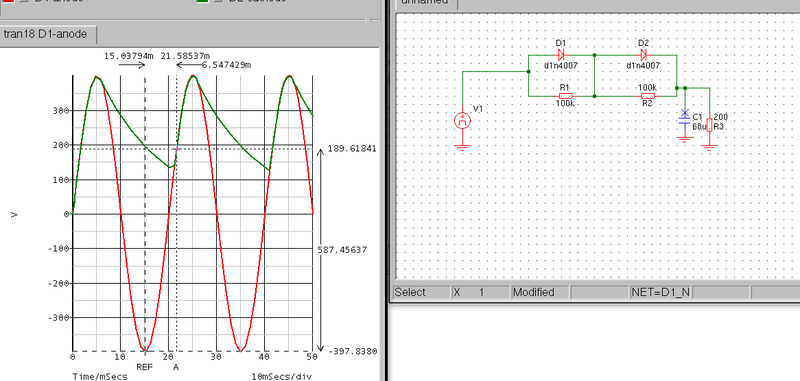Select the ground symbol below R3
The height and width of the screenshot is (381, 800).
[709, 148]
